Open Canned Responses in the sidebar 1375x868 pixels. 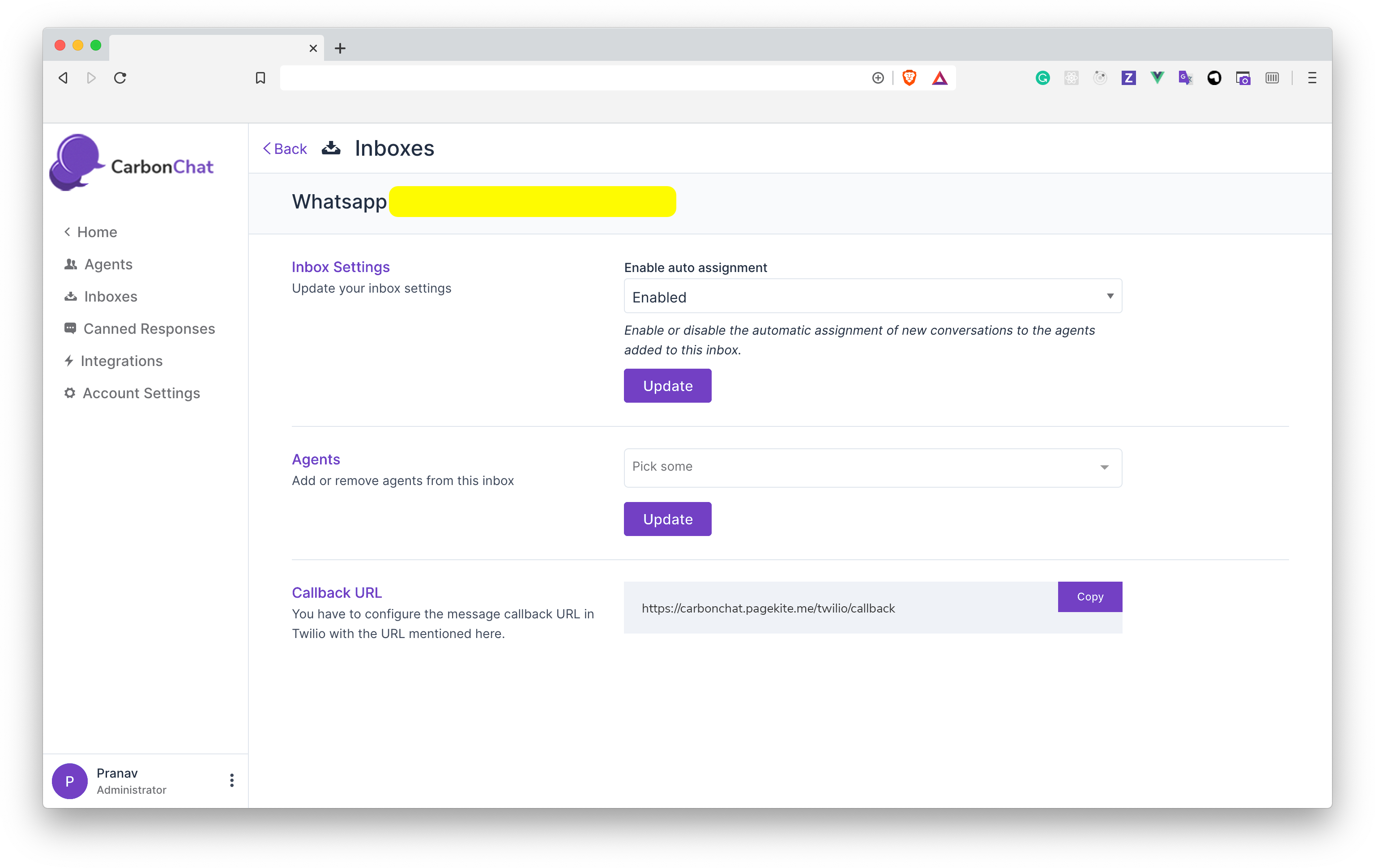(x=149, y=329)
